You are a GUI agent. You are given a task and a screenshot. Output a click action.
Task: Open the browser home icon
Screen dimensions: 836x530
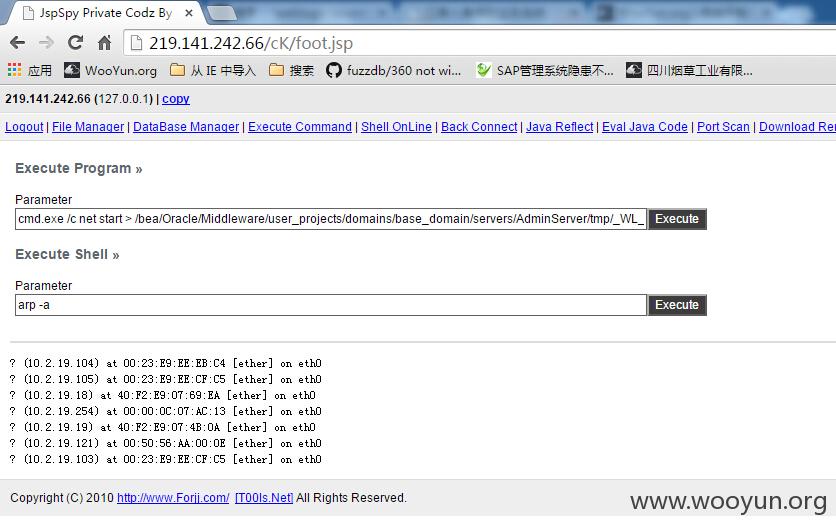pyautogui.click(x=104, y=43)
